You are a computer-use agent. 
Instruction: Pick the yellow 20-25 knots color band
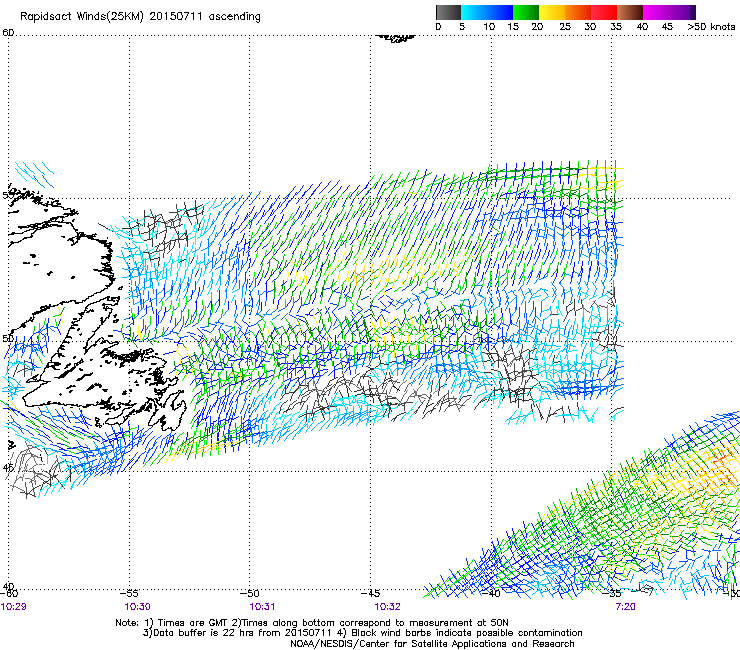tap(552, 12)
